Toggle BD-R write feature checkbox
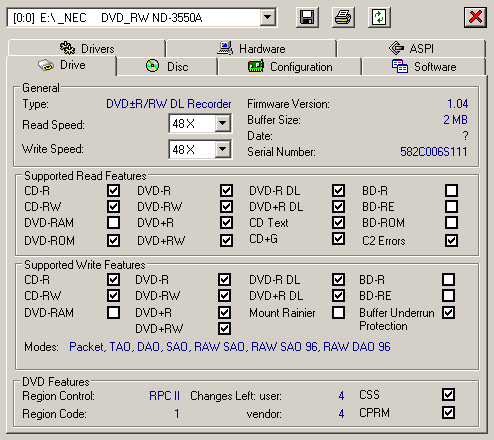494x440 pixels. 448,279
